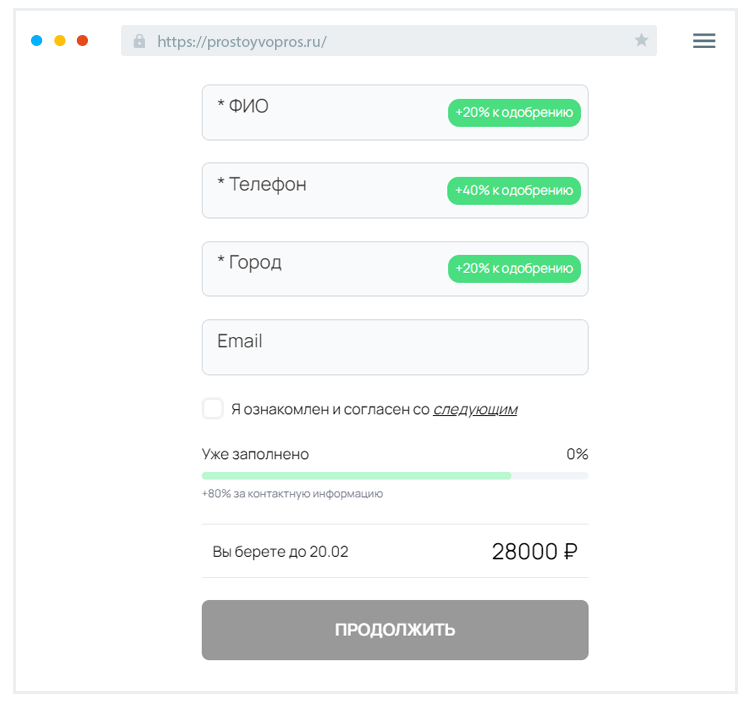
Task: Open the 'следующим' terms link
Action: (x=474, y=409)
